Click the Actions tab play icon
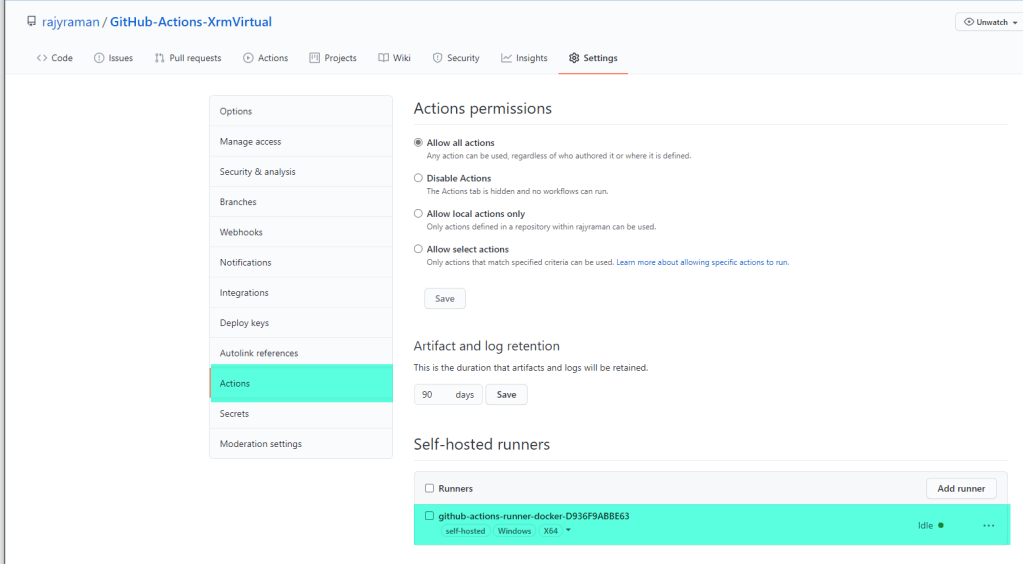The width and height of the screenshot is (1023, 564). coord(248,58)
